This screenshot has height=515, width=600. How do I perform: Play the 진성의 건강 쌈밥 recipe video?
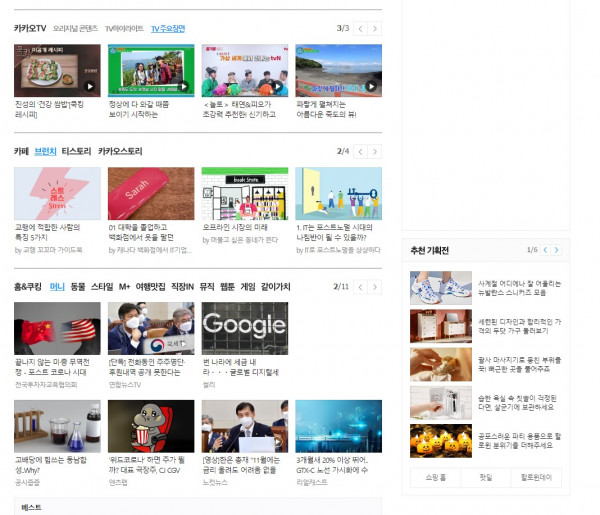coord(57,70)
